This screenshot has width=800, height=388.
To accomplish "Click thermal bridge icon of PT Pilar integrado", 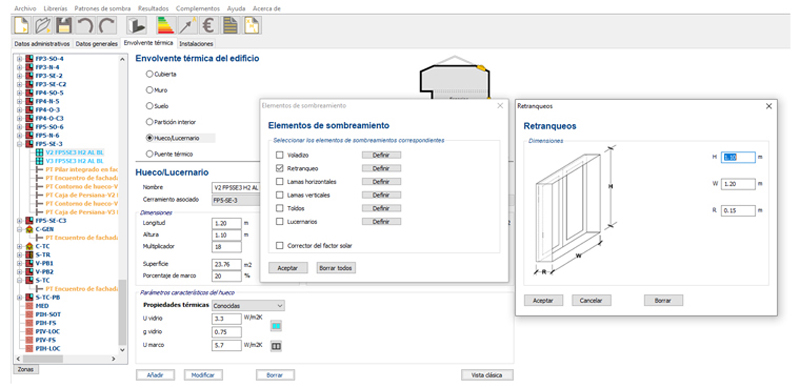I will click(x=39, y=169).
